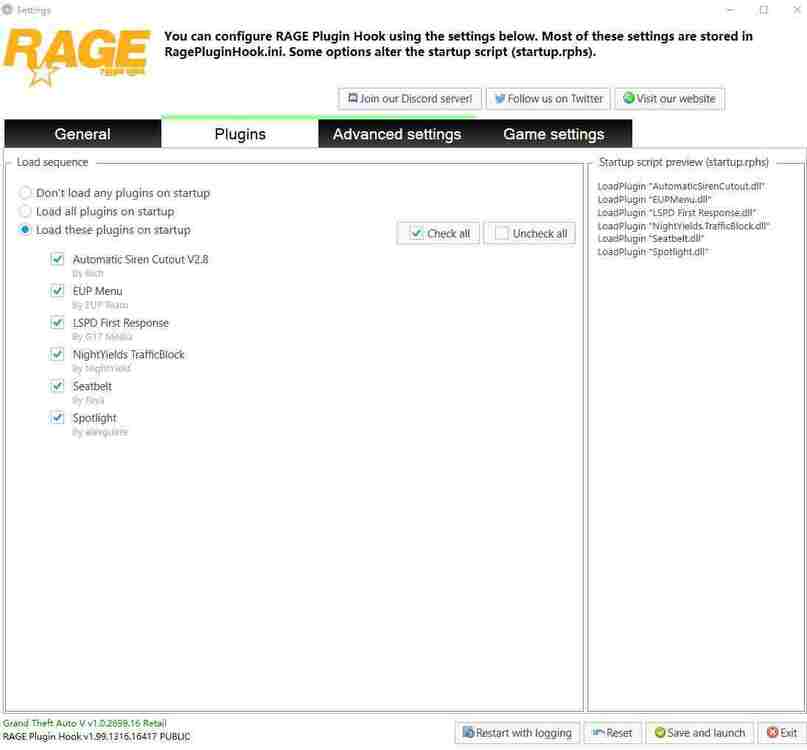Click the red X icon on Exit
This screenshot has width=807, height=750.
click(768, 733)
